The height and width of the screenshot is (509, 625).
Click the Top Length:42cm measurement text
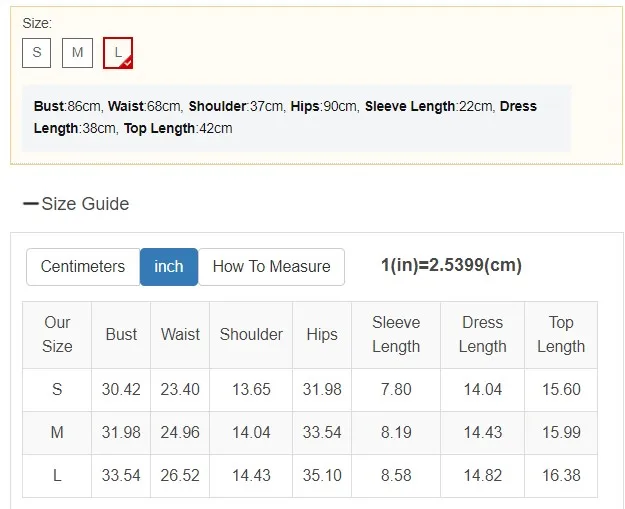click(x=178, y=128)
